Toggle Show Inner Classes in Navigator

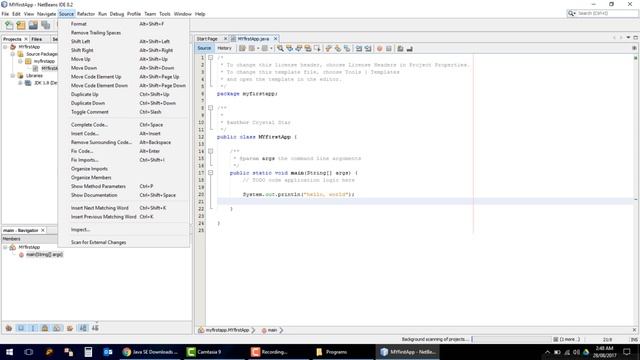(x=57, y=328)
